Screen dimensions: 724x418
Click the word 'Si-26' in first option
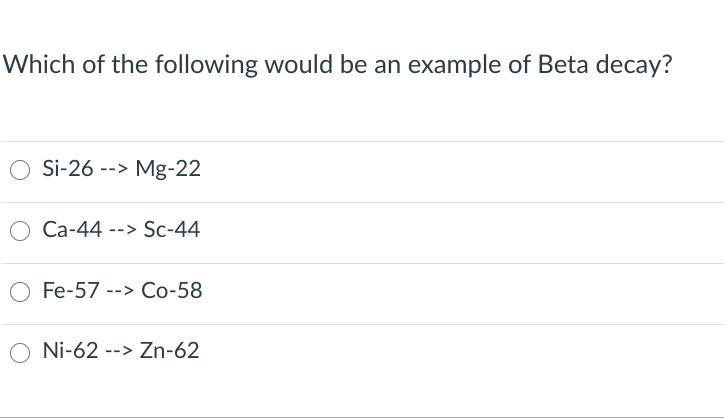coord(68,169)
